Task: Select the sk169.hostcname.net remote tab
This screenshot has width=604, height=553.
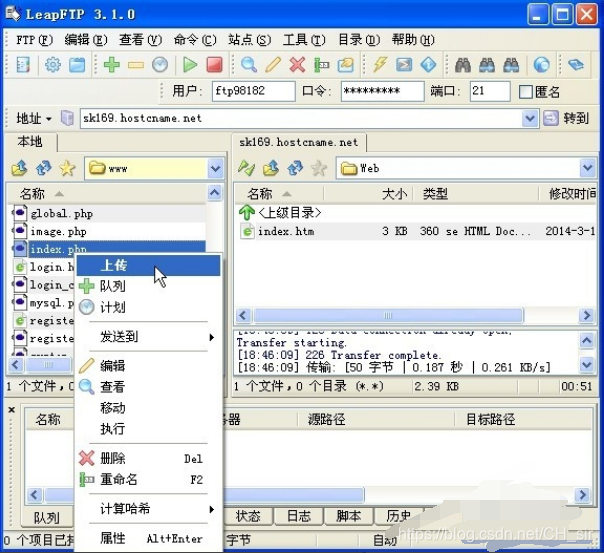Action: (299, 142)
